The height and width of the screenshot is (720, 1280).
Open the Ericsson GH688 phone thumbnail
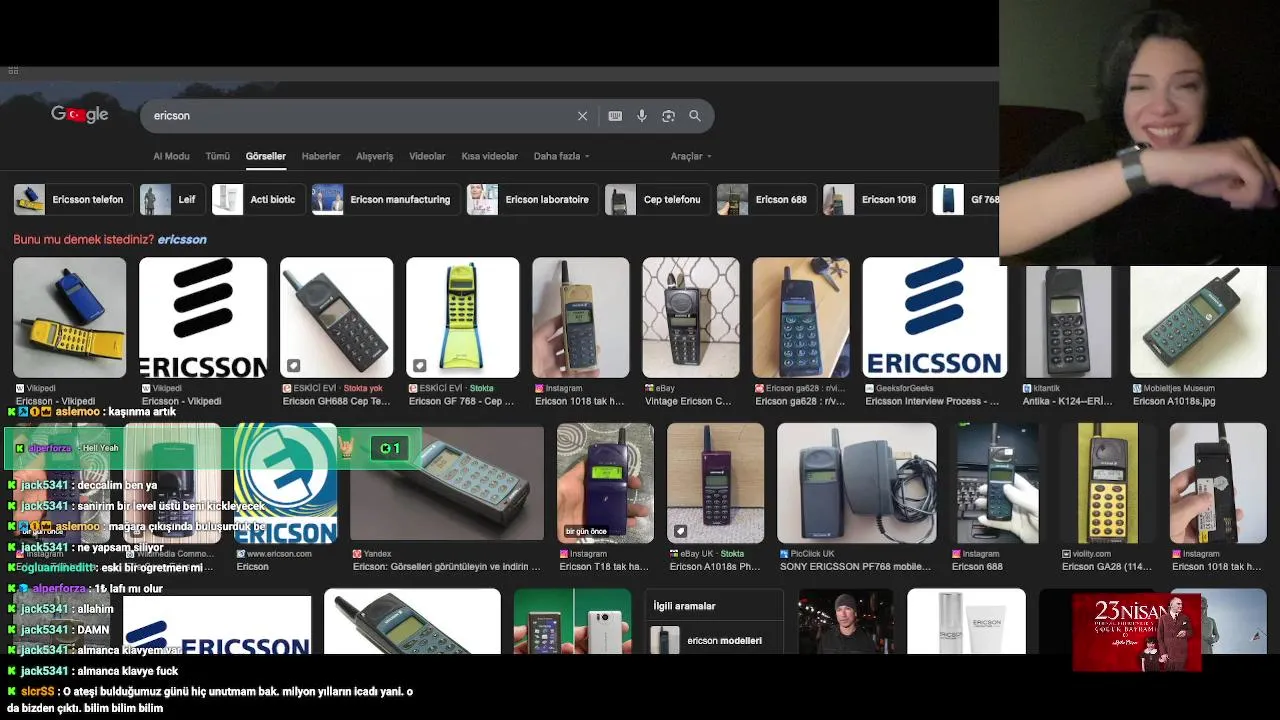point(337,318)
